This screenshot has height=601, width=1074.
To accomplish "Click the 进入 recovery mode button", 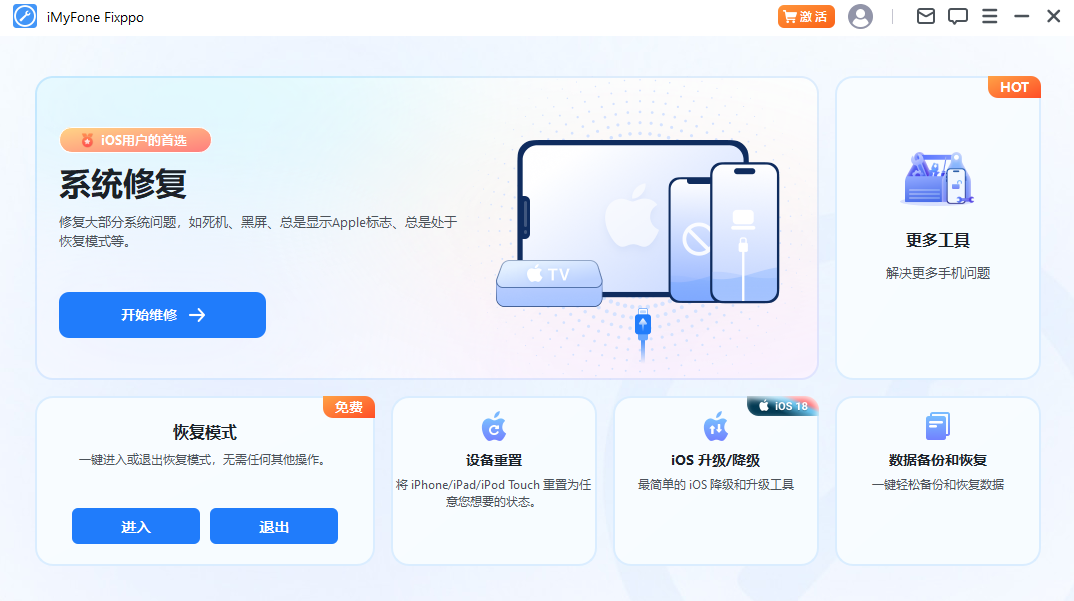I will [x=136, y=526].
